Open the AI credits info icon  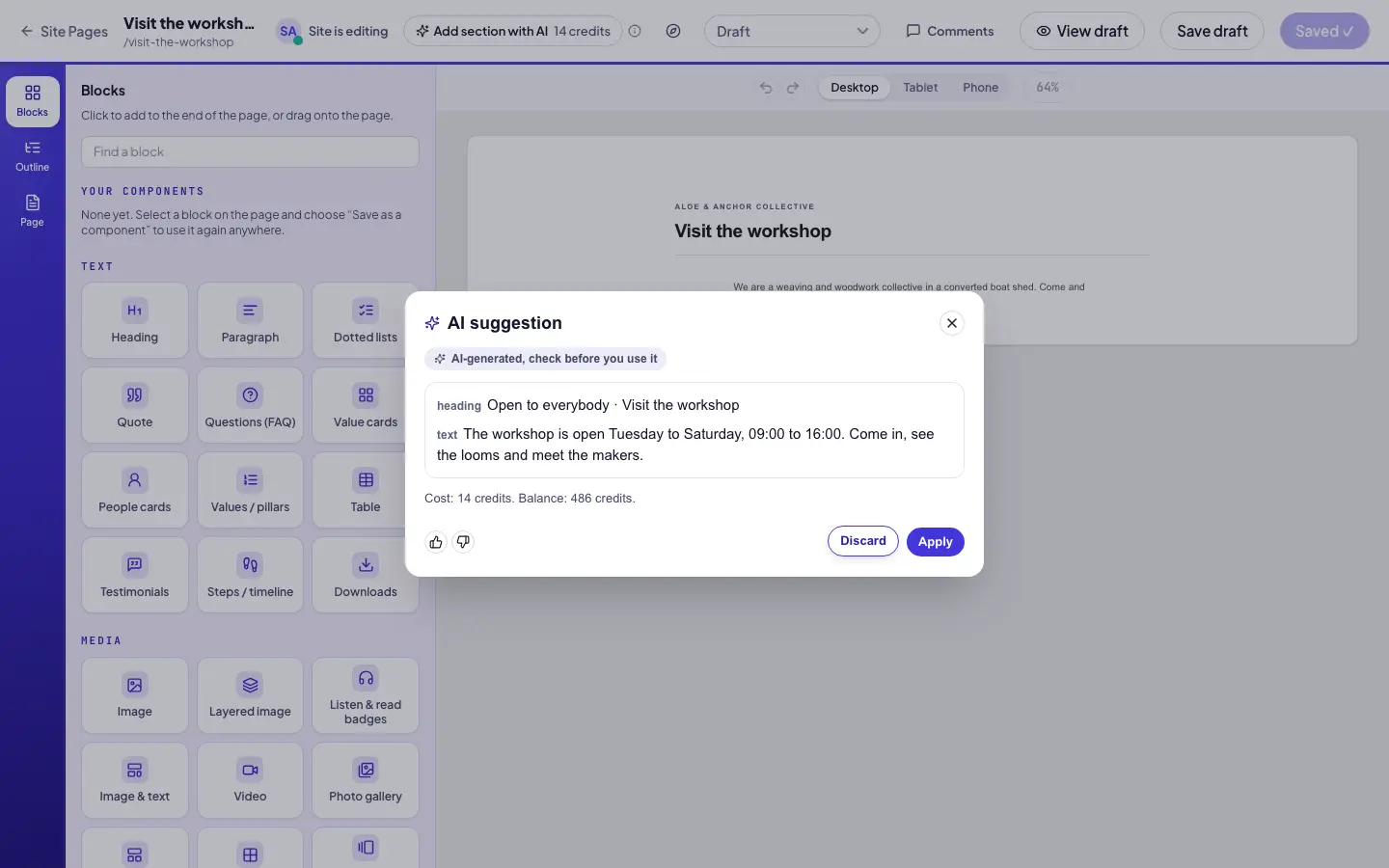(635, 31)
